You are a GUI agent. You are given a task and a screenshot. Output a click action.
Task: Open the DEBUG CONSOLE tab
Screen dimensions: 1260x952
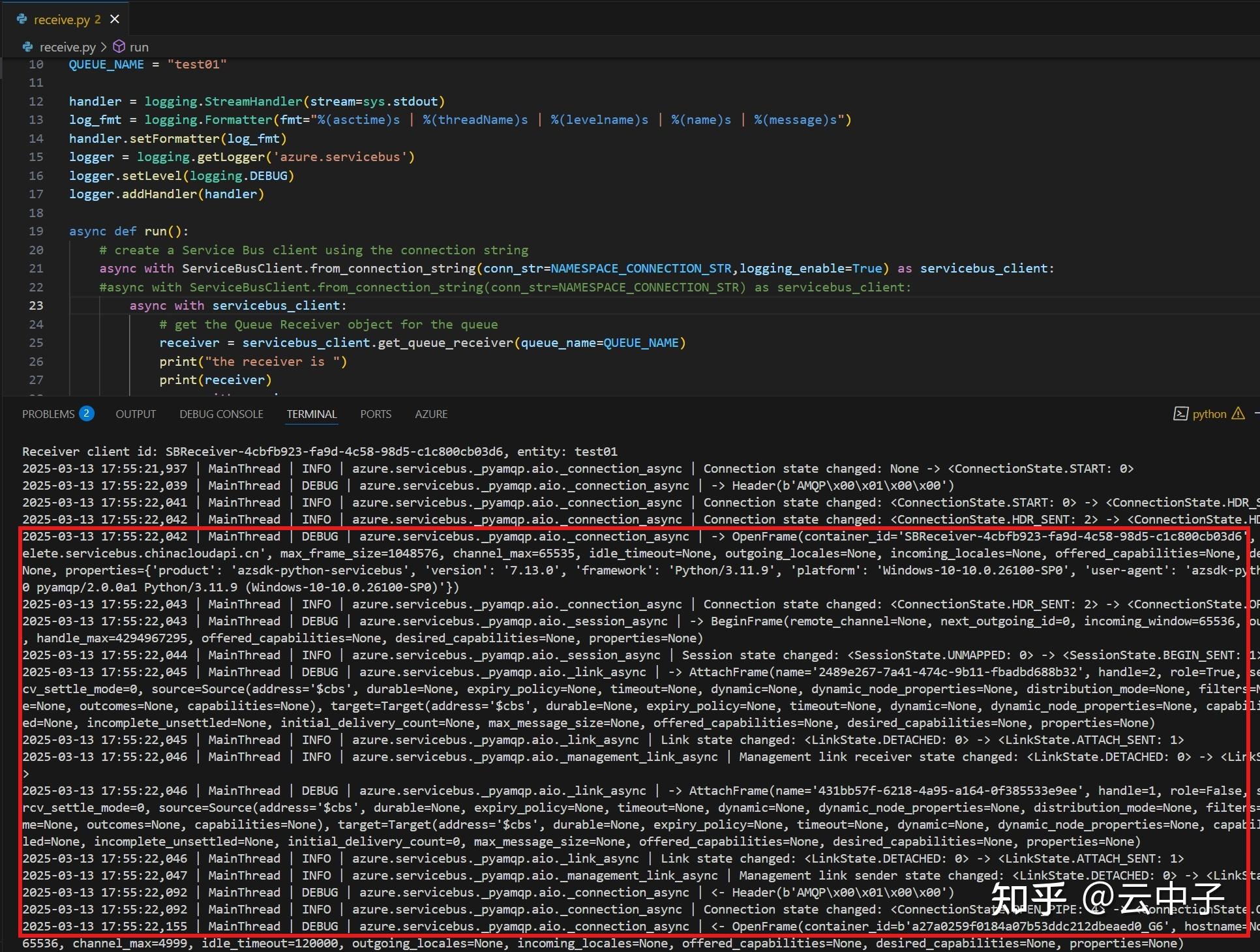[221, 413]
